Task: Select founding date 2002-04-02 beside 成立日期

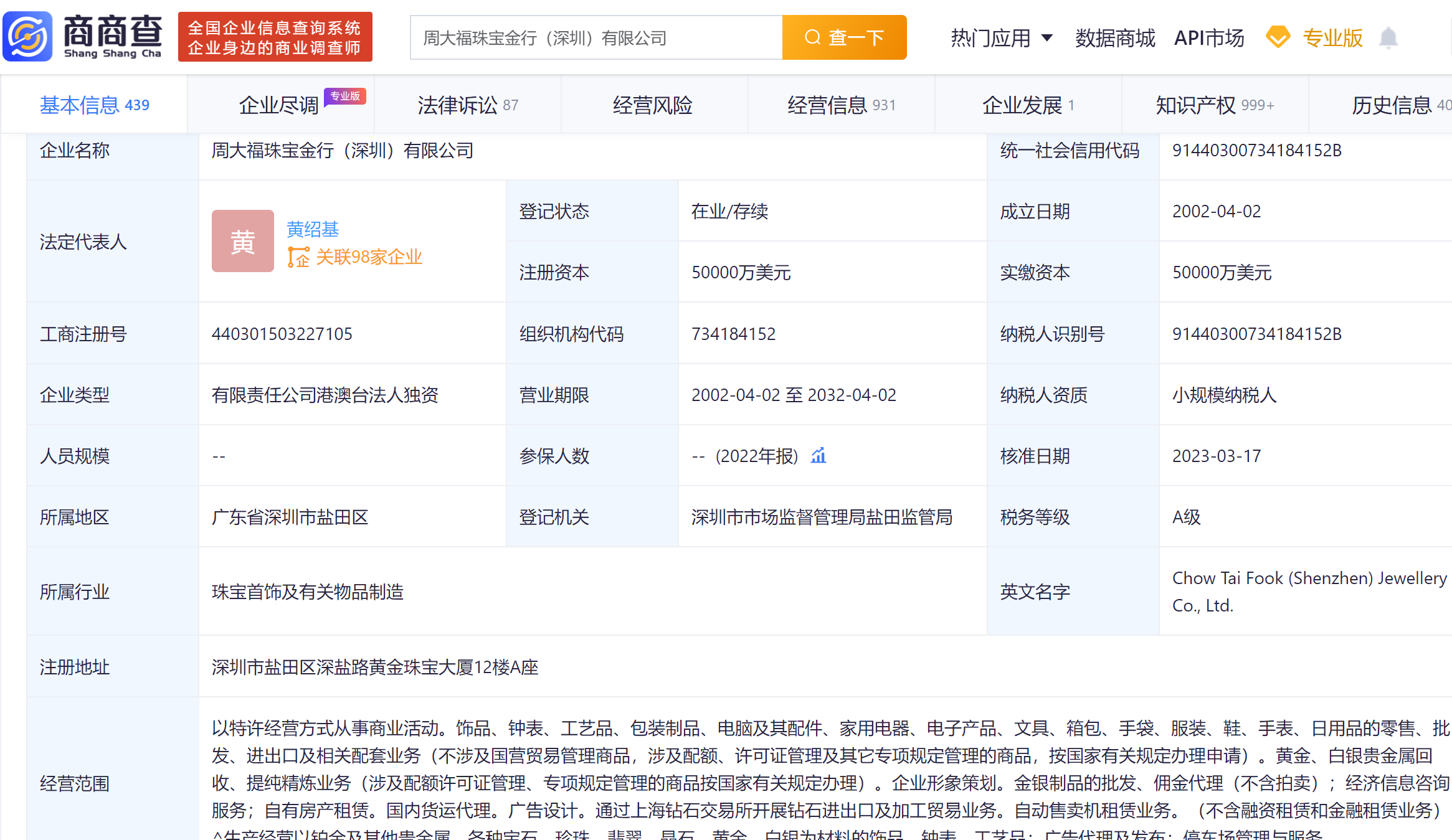Action: 1216,211
